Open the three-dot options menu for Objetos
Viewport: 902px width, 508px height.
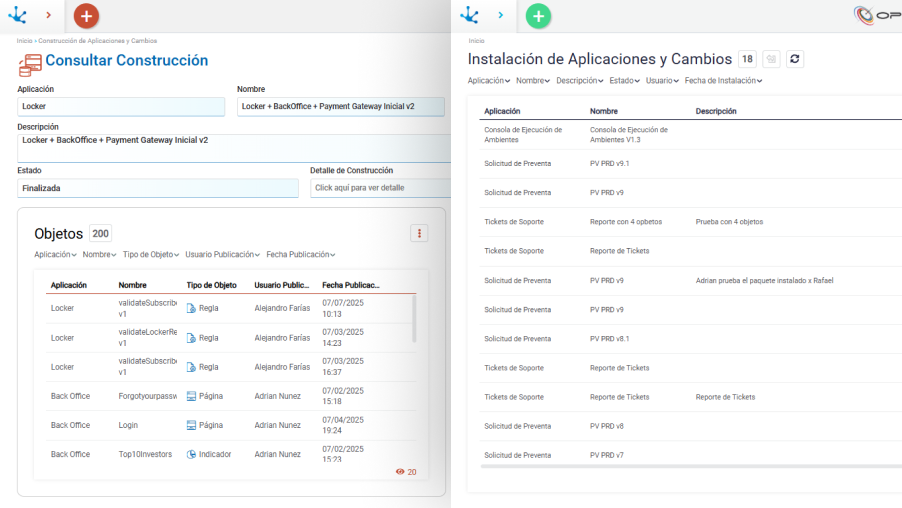(x=419, y=234)
